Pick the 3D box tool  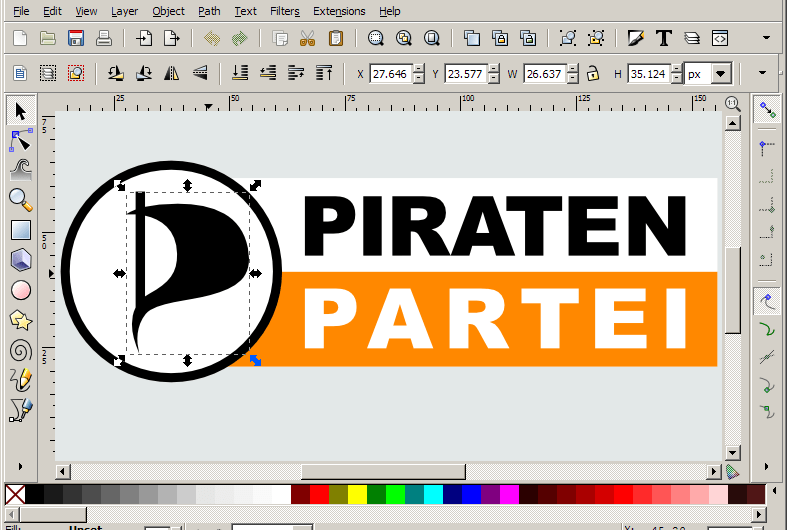tap(20, 260)
